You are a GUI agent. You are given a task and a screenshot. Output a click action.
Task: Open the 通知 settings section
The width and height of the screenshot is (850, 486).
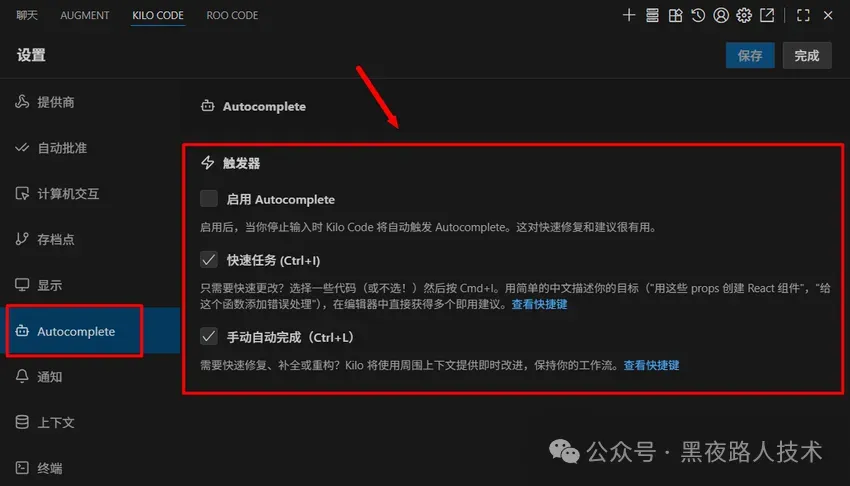pyautogui.click(x=89, y=377)
